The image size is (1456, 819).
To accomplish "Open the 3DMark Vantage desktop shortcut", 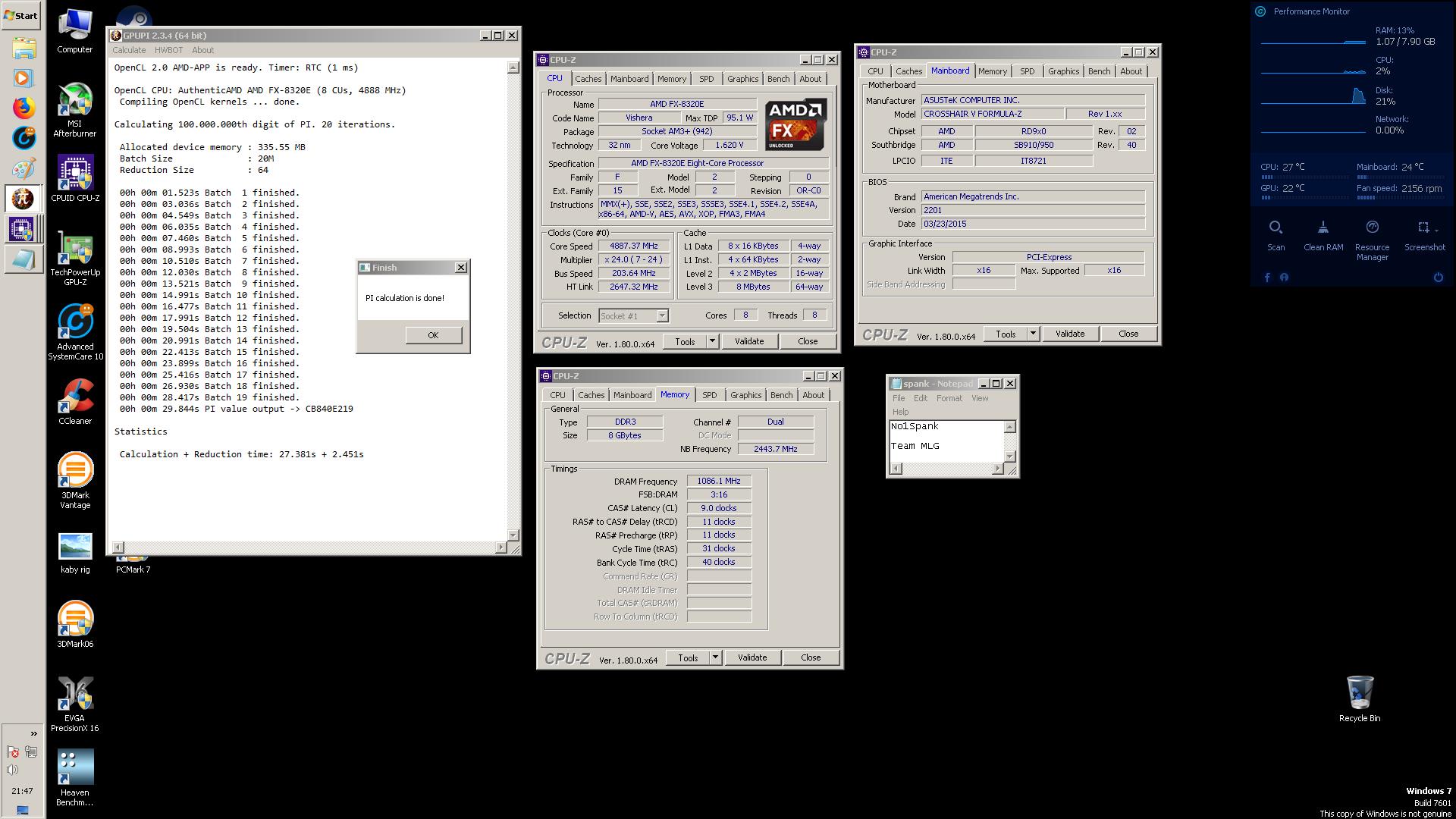I will [x=75, y=481].
